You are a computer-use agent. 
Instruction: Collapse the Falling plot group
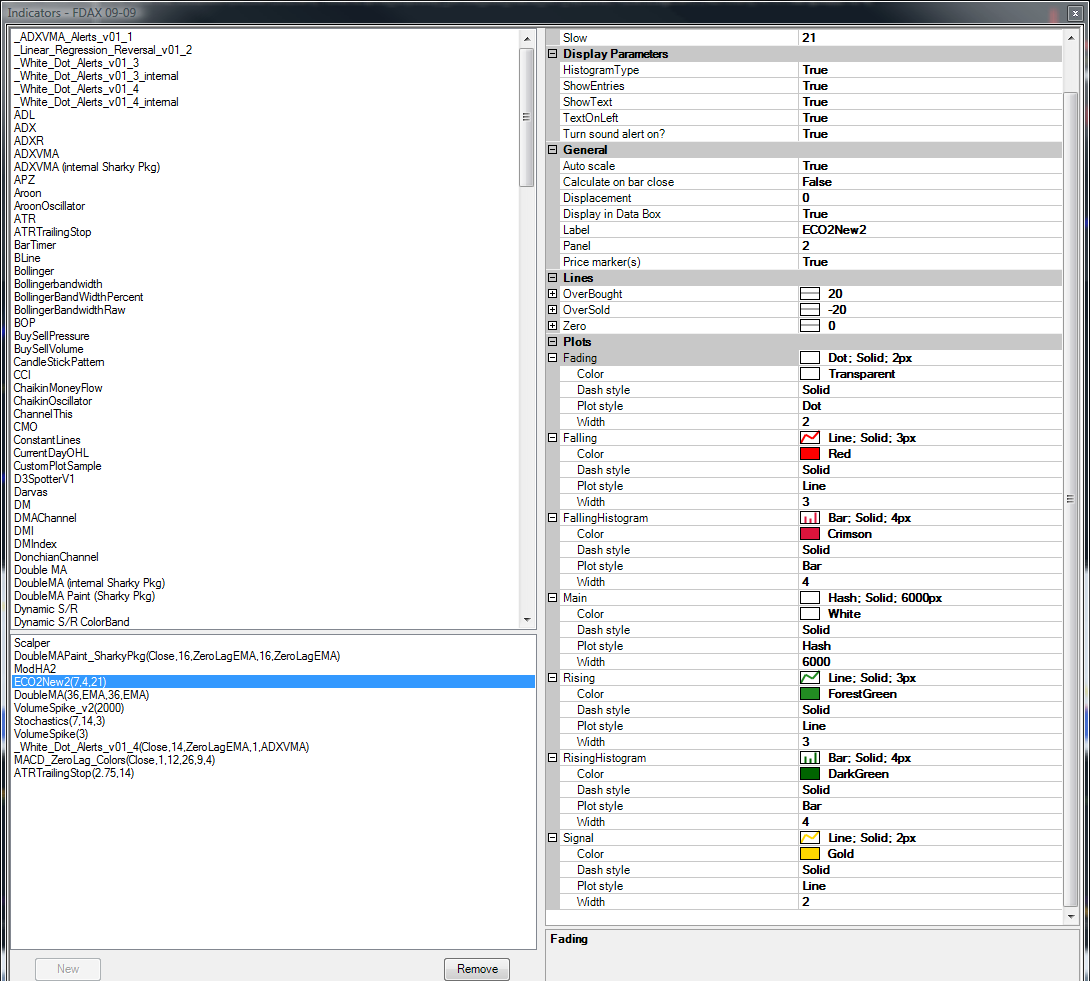pos(553,437)
